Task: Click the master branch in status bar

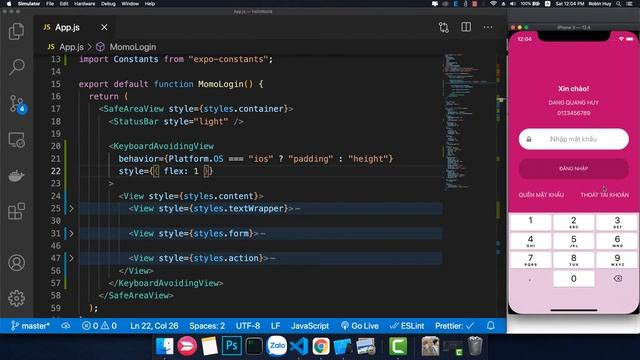Action: 30,326
